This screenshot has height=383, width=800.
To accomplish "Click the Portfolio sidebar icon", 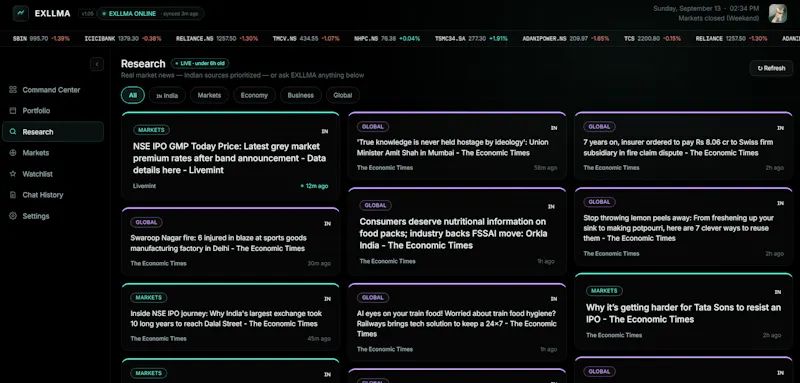I will (x=13, y=111).
